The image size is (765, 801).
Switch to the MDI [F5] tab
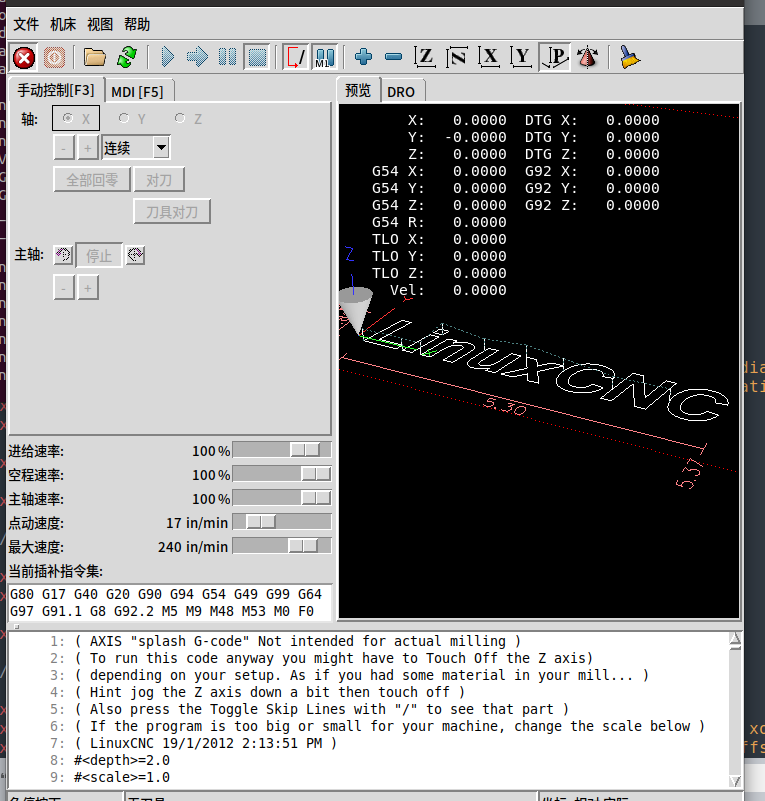(x=137, y=91)
